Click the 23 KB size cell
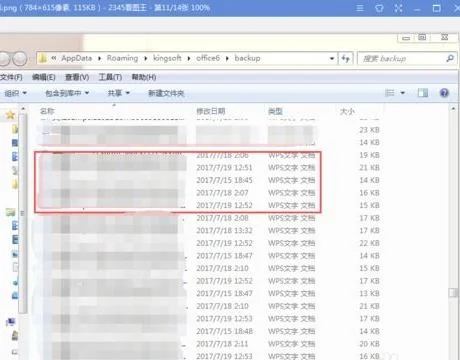The width and height of the screenshot is (460, 360). click(x=369, y=130)
